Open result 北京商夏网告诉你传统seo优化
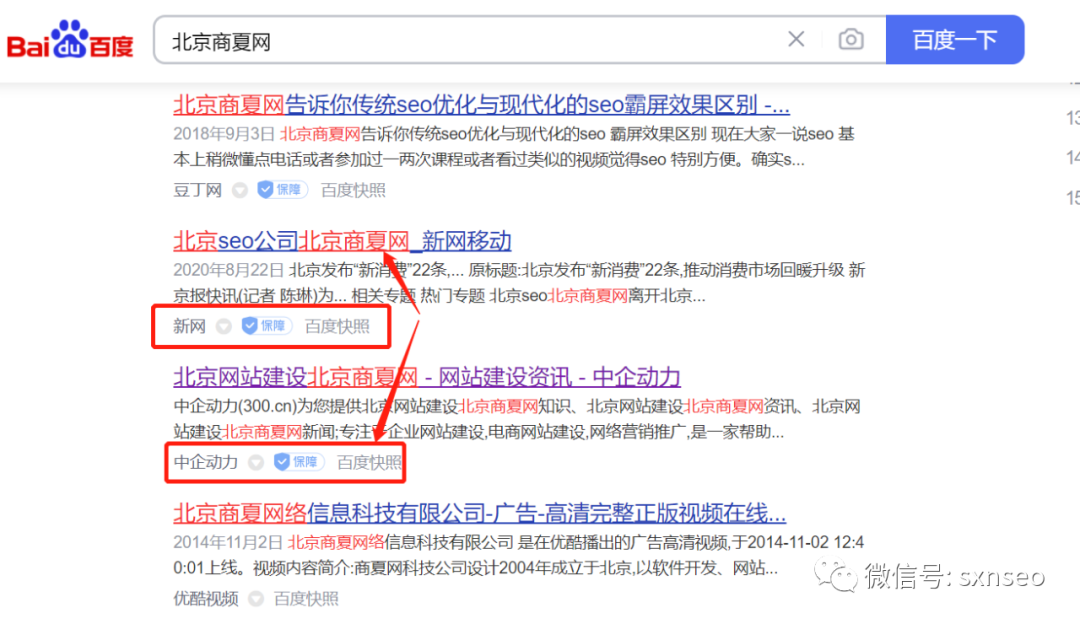Viewport: 1080px width, 624px height. click(481, 105)
